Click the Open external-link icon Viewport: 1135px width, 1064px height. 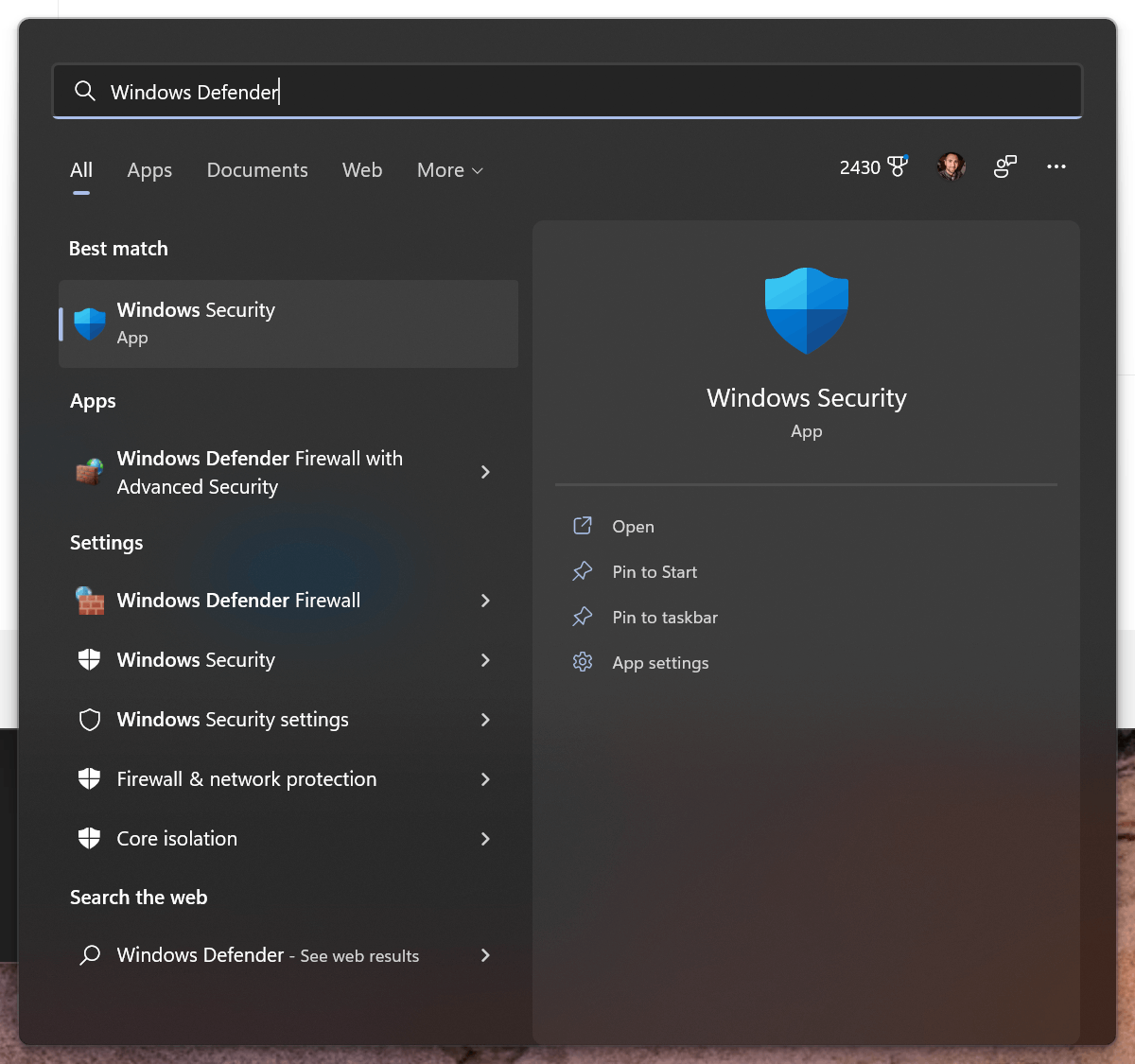tap(583, 526)
